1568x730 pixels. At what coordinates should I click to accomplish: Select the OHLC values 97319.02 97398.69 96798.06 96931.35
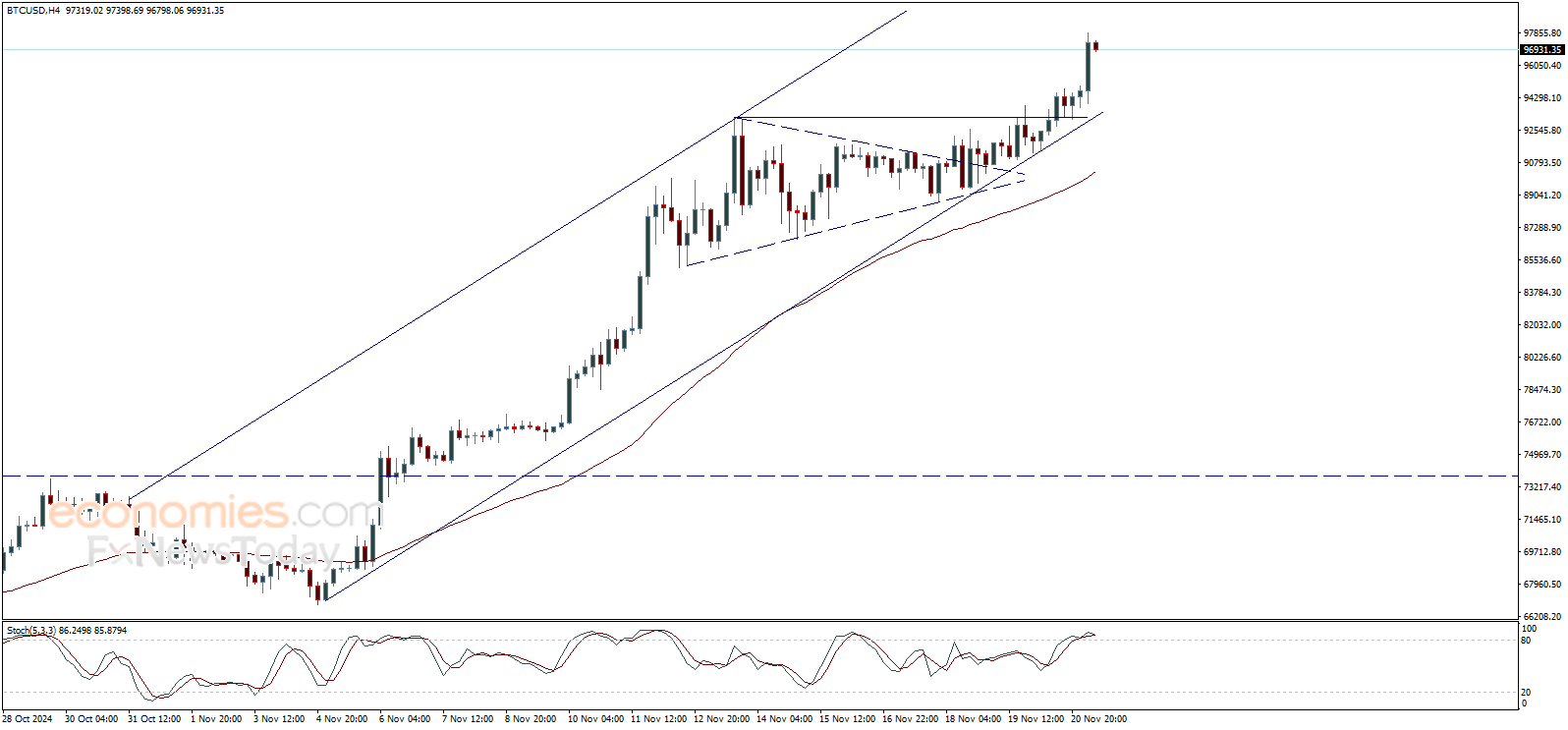click(145, 11)
